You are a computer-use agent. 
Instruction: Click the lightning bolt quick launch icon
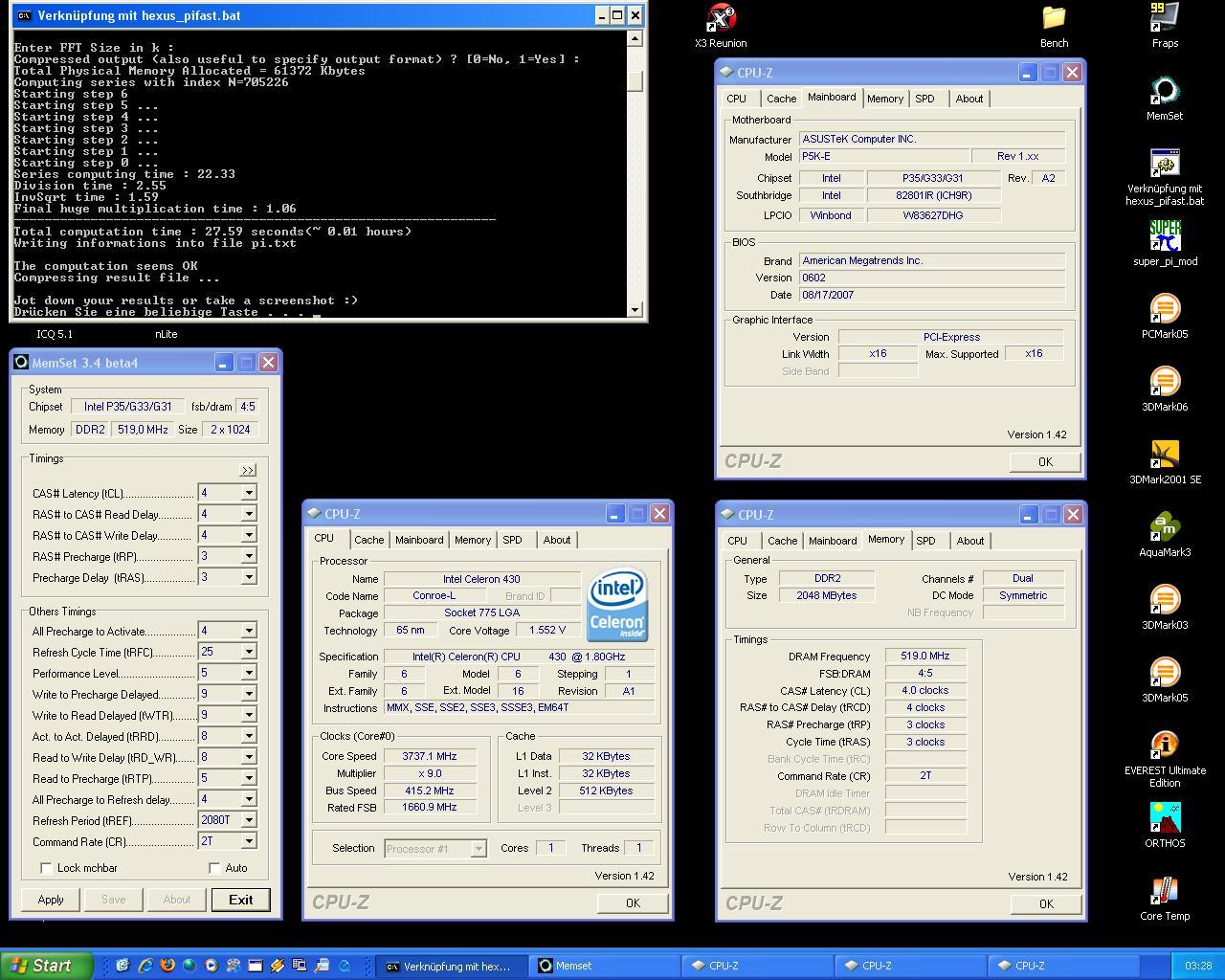coord(278,966)
